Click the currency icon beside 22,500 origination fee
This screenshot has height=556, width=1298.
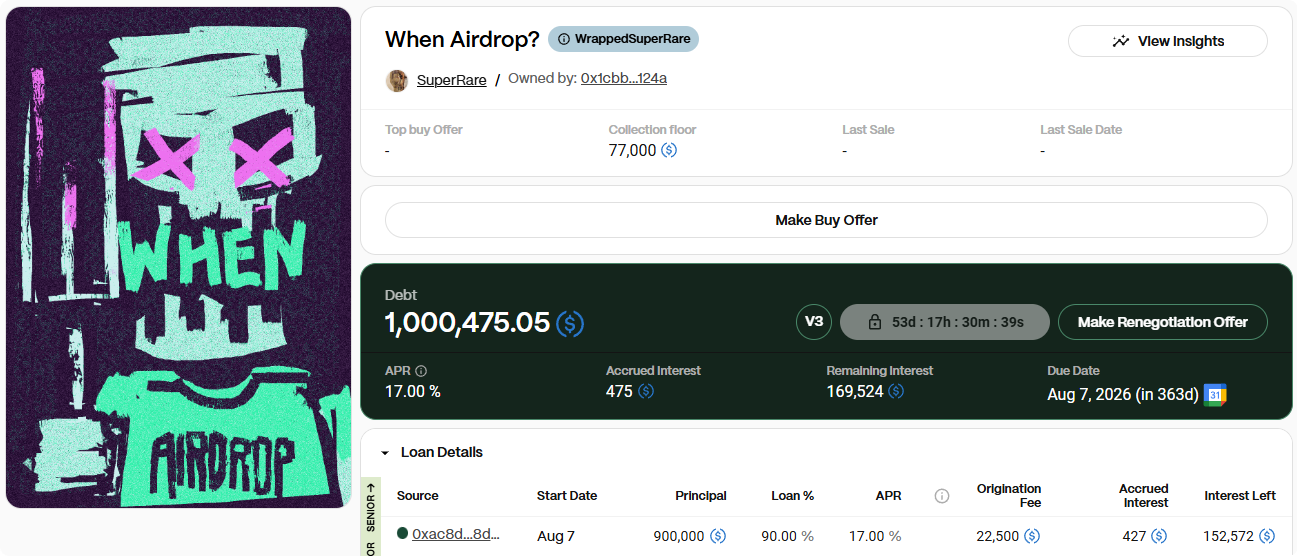[x=1032, y=536]
